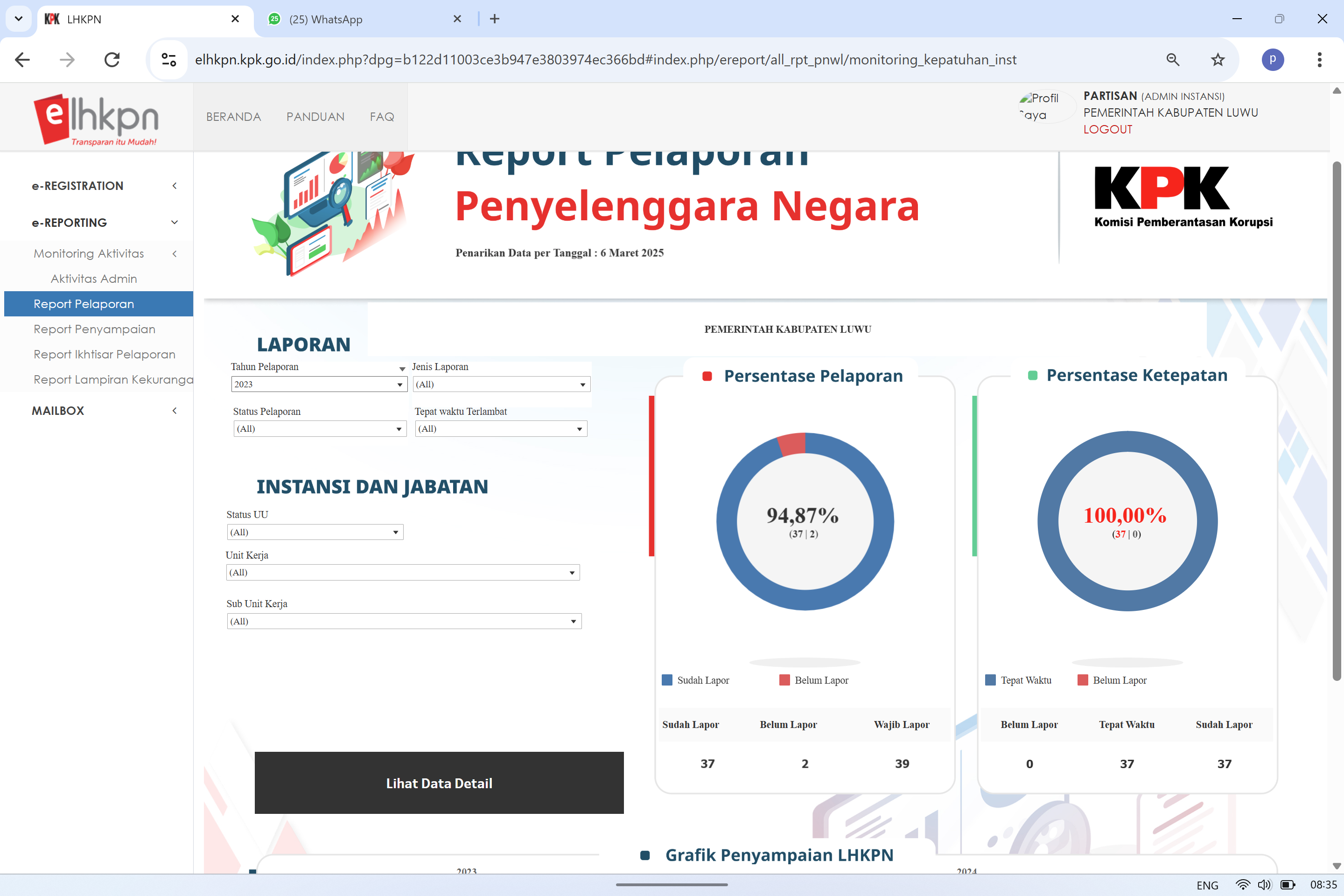Open the Unit Kerja dropdown
Viewport: 1344px width, 896px height.
click(x=402, y=572)
